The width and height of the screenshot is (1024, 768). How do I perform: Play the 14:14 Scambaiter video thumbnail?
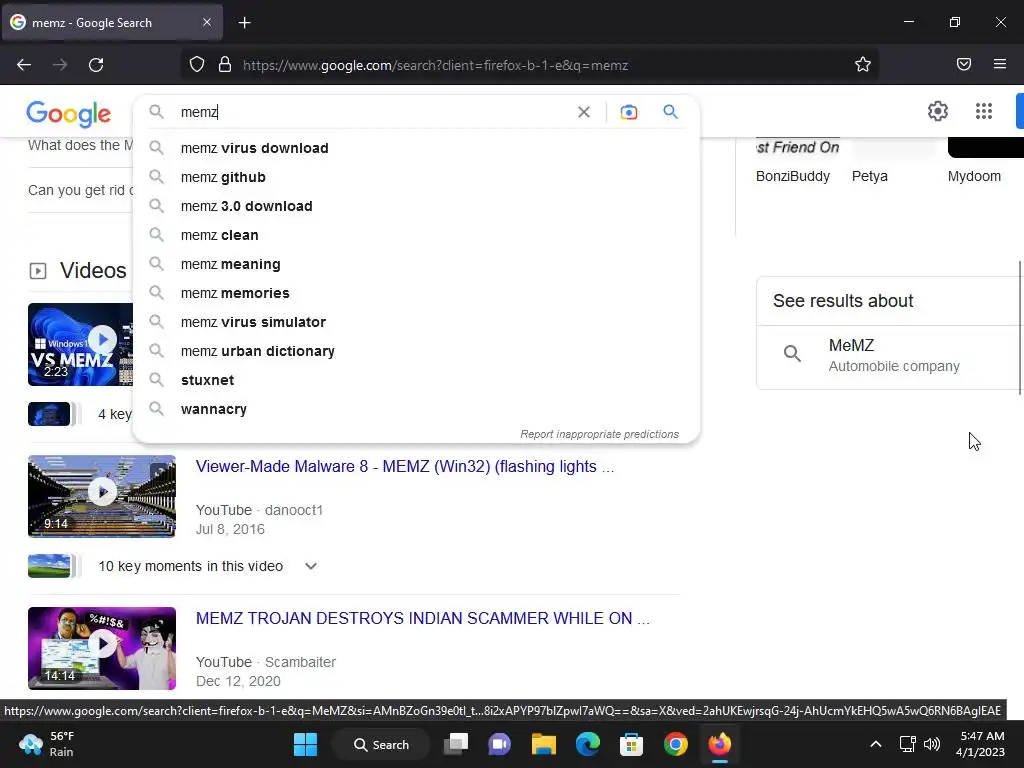click(x=102, y=648)
